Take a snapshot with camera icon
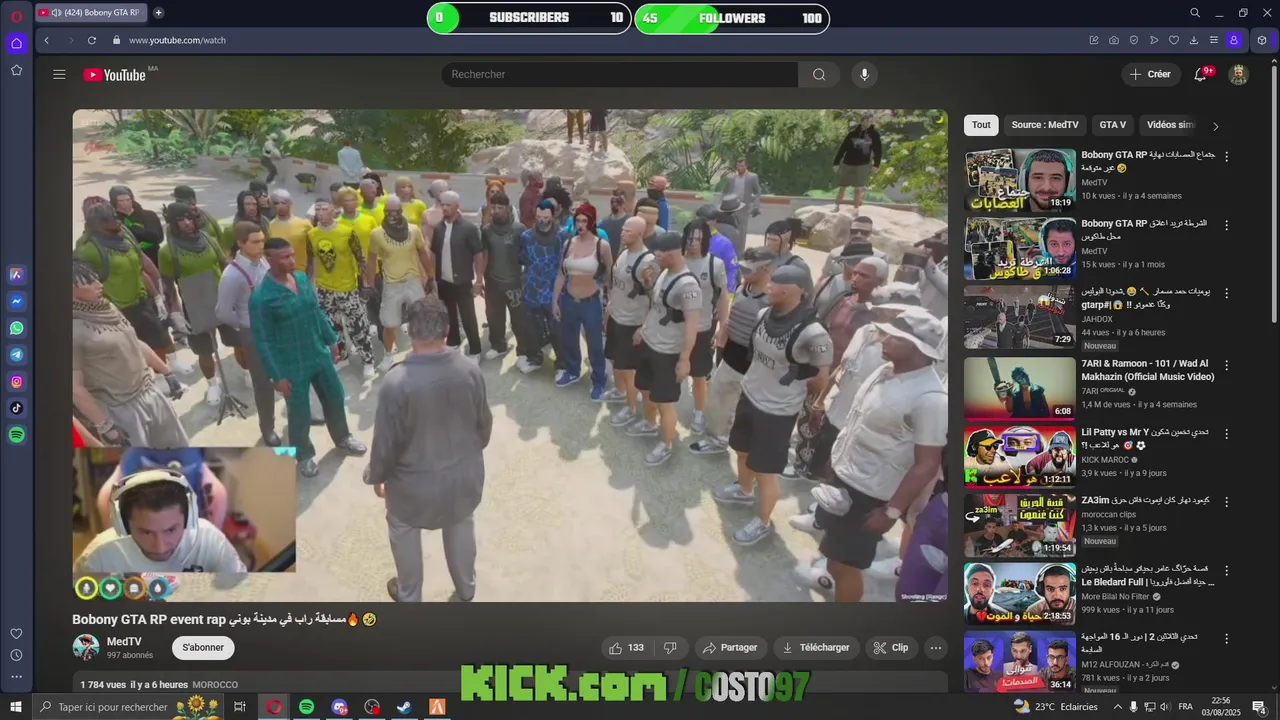1280x720 pixels. 1114,40
